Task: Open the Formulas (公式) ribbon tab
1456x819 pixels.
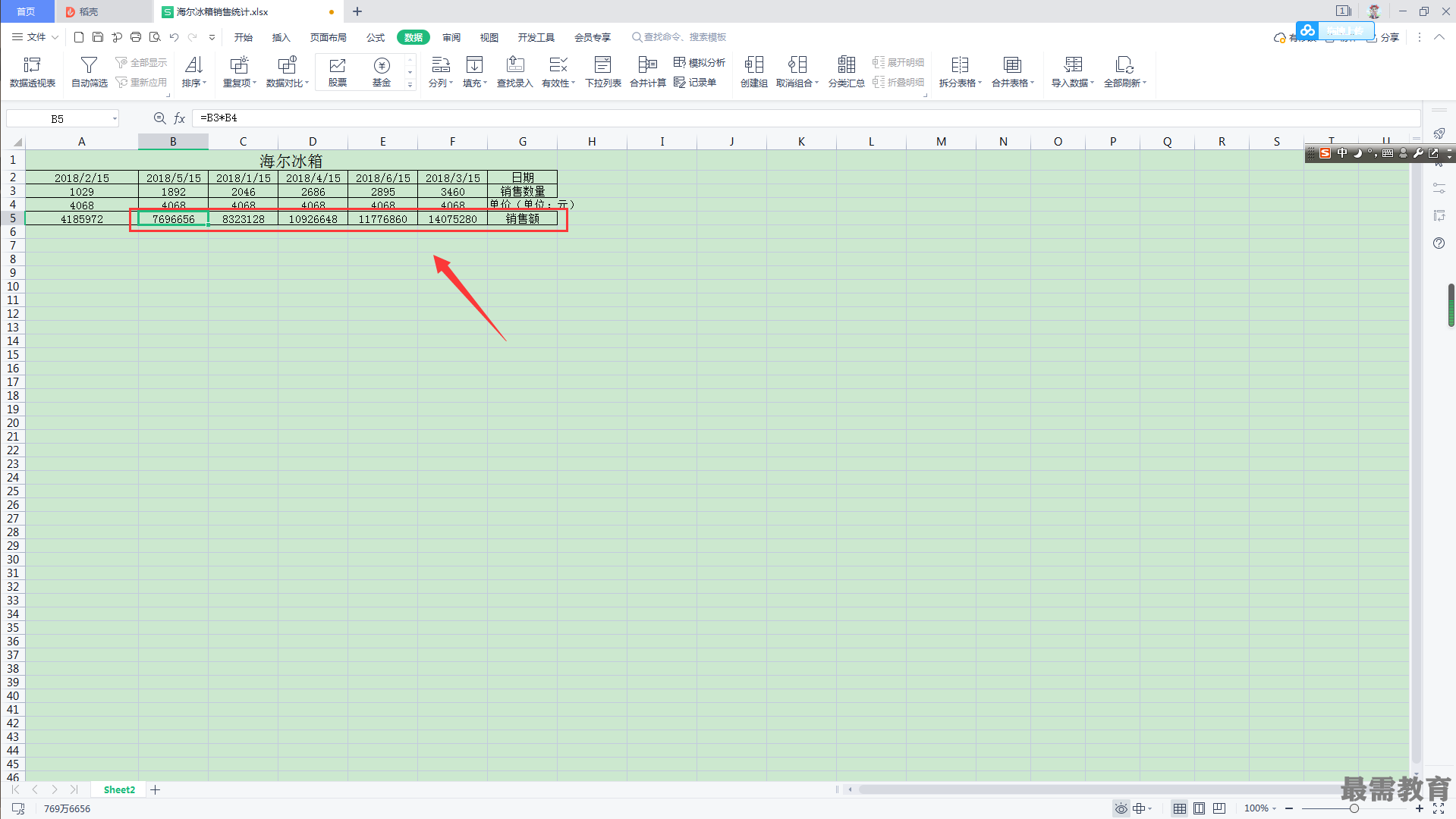Action: tap(376, 37)
